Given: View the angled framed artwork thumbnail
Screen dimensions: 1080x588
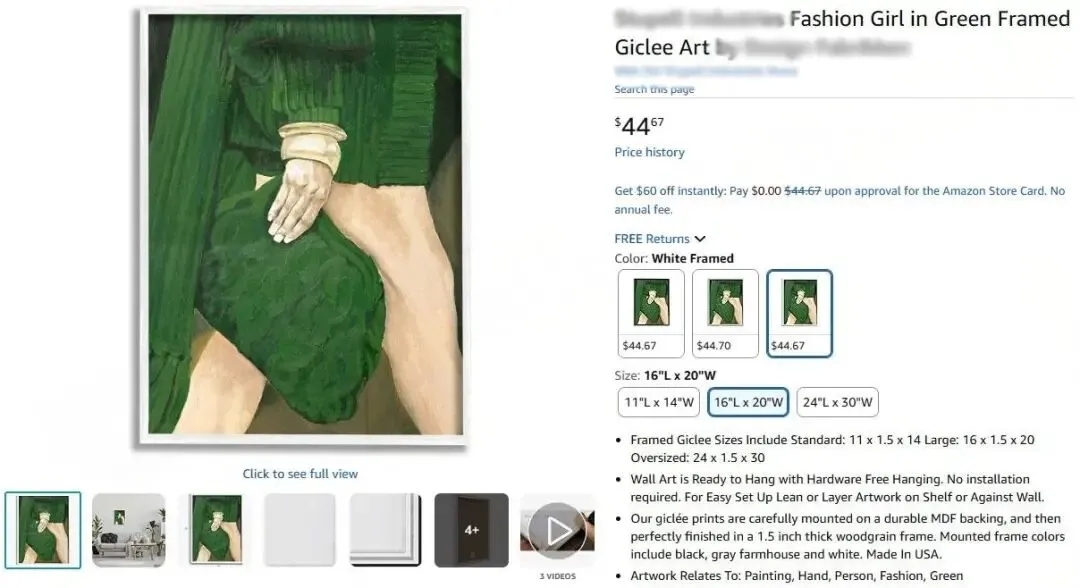Looking at the screenshot, I should point(215,530).
